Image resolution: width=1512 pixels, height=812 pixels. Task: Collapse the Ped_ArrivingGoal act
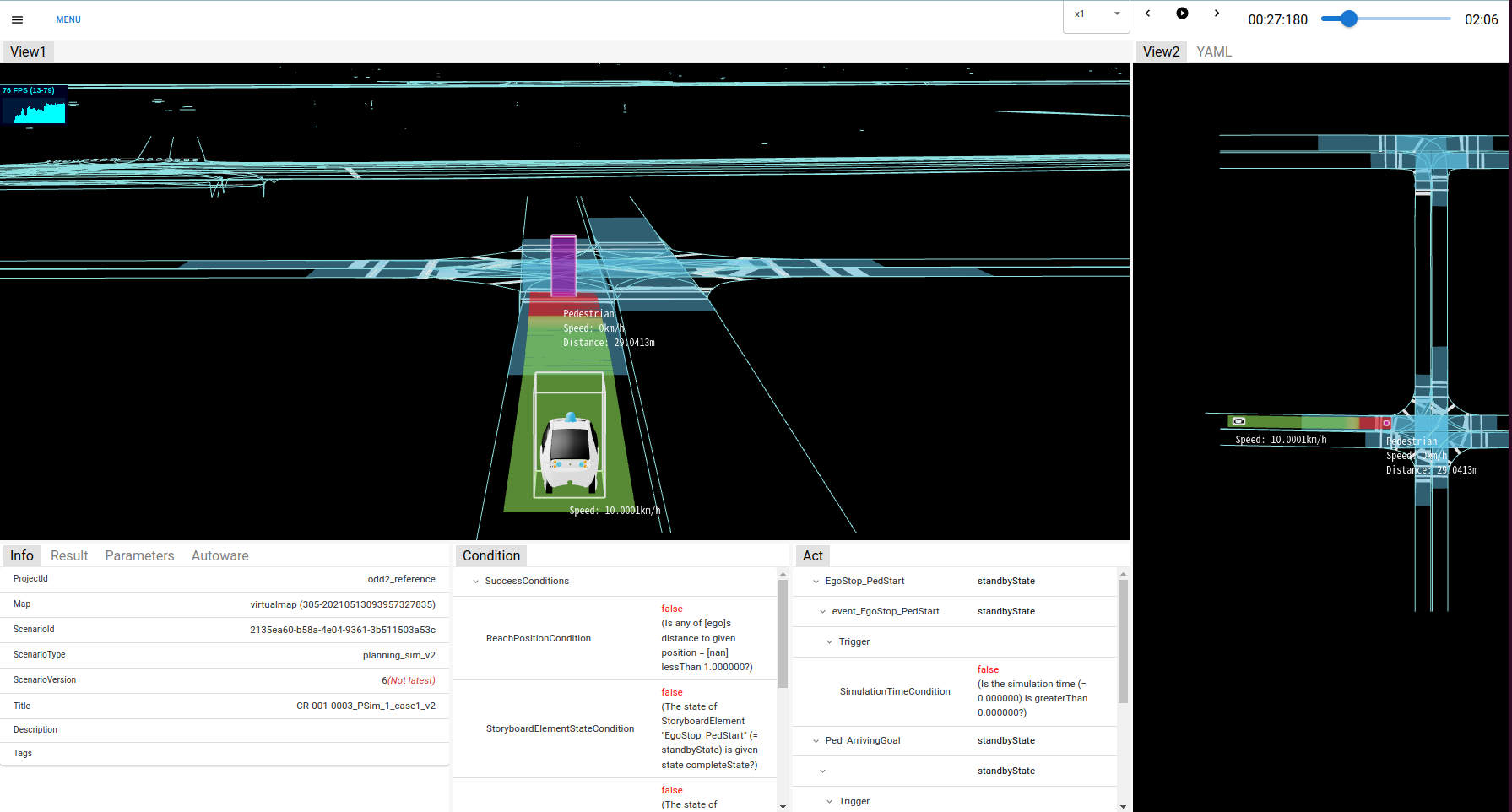pyautogui.click(x=816, y=740)
